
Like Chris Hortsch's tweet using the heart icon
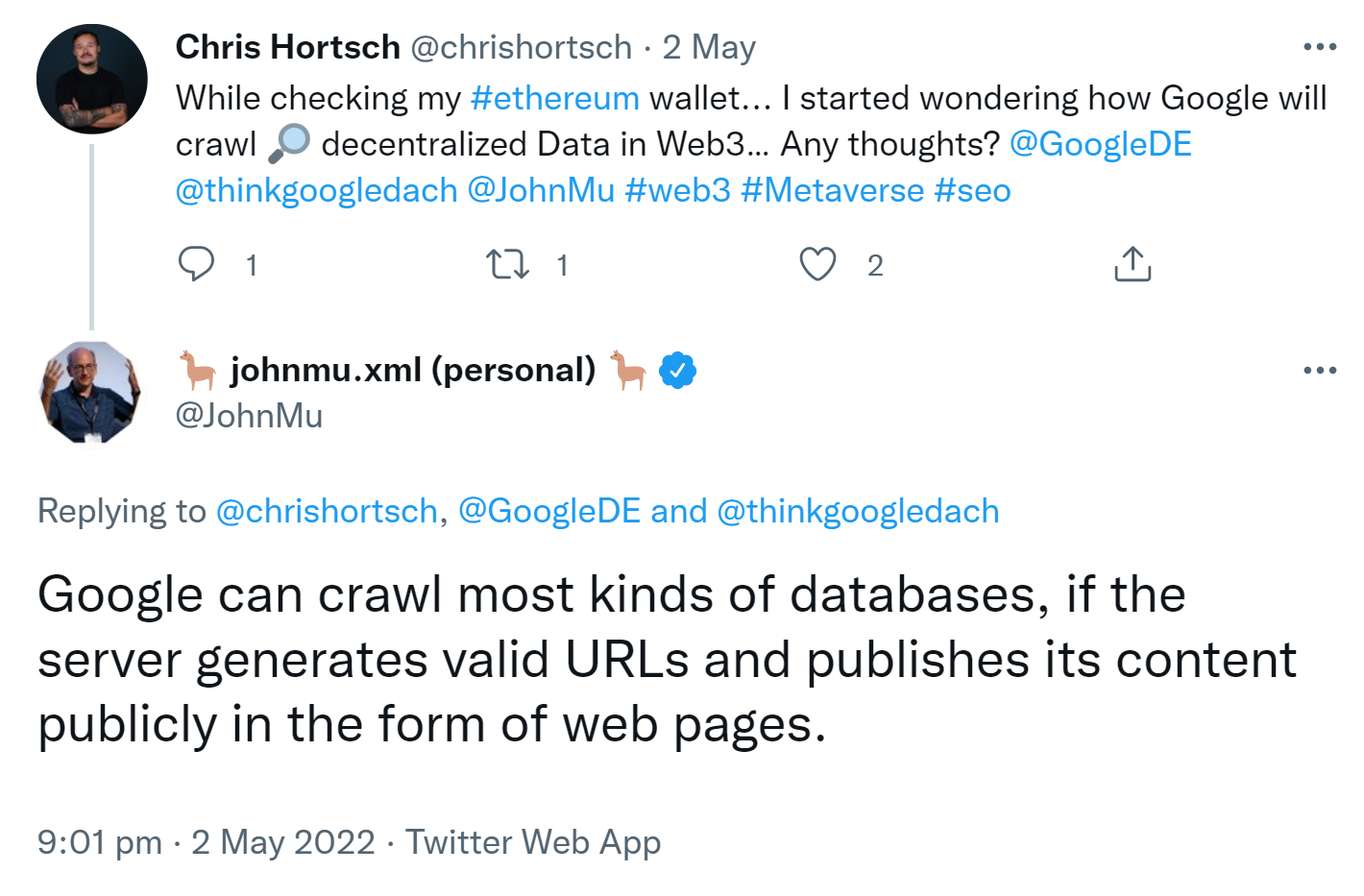coord(817,263)
